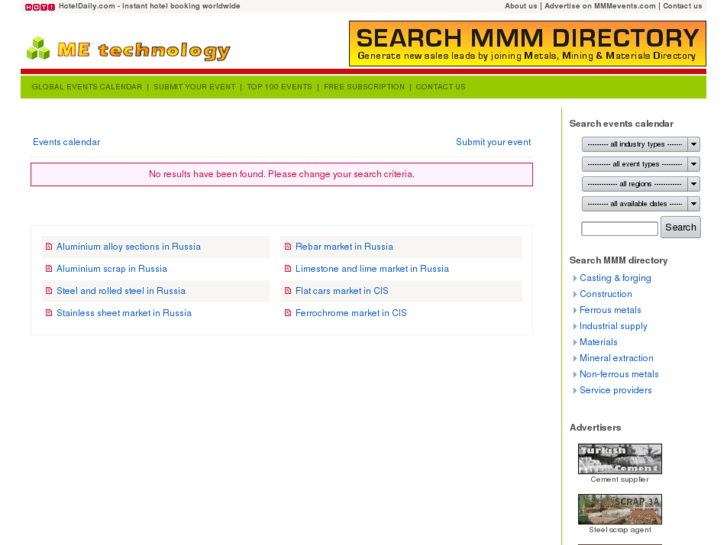This screenshot has height=545, width=727.
Task: Click the document icon beside Aluminium scrap in Russia
Action: pos(49,269)
